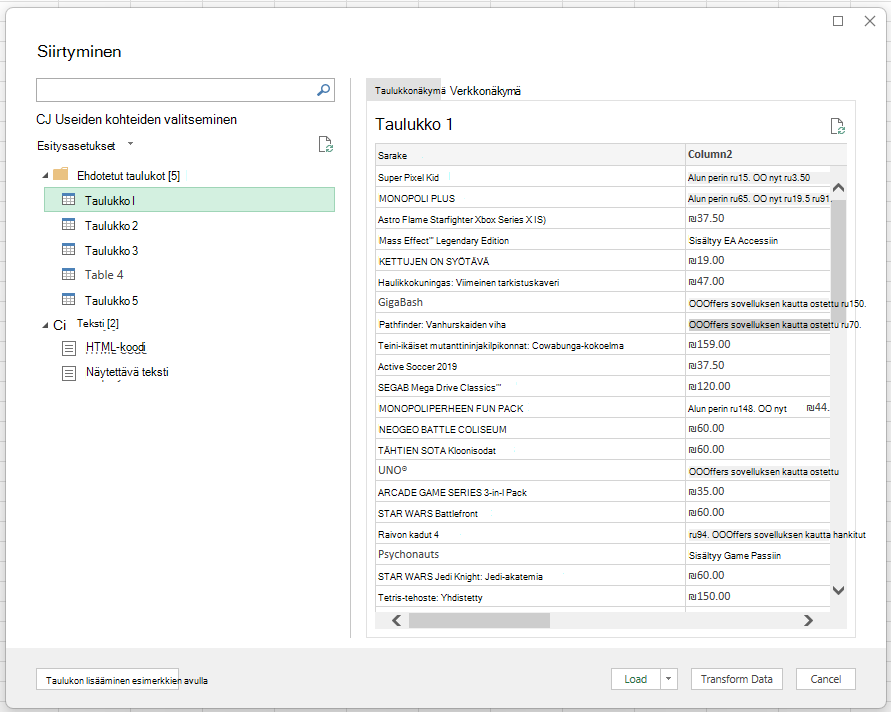Click the ₪150.00 price cell
The width and height of the screenshot is (891, 712).
[x=758, y=597]
